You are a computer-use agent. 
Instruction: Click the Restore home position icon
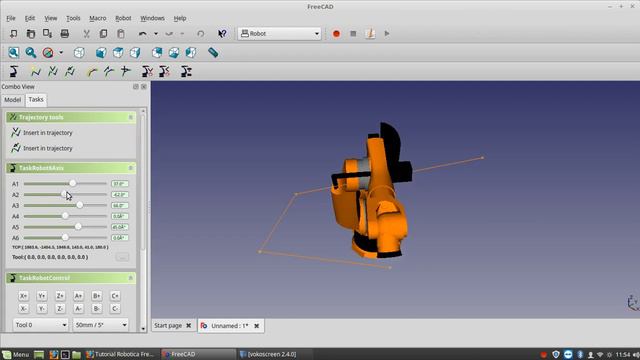pos(164,71)
